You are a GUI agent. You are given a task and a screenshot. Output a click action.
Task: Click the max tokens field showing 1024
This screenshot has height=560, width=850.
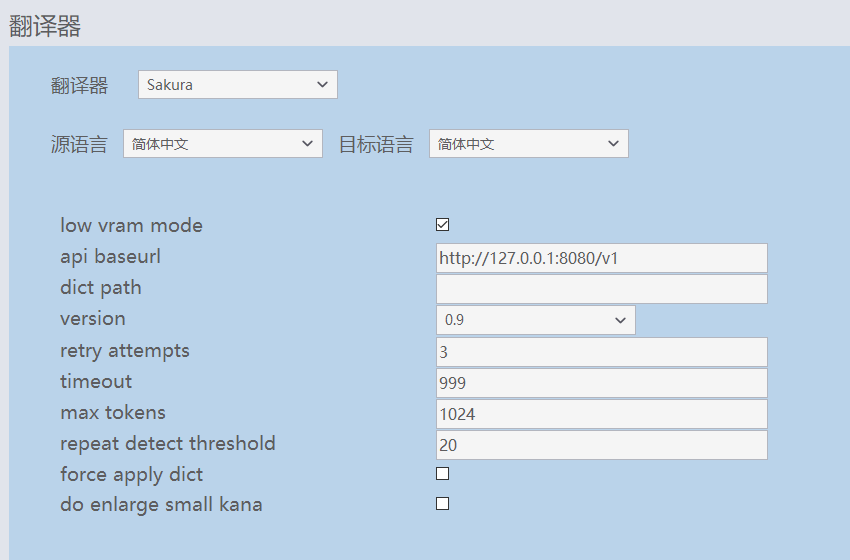coord(602,414)
